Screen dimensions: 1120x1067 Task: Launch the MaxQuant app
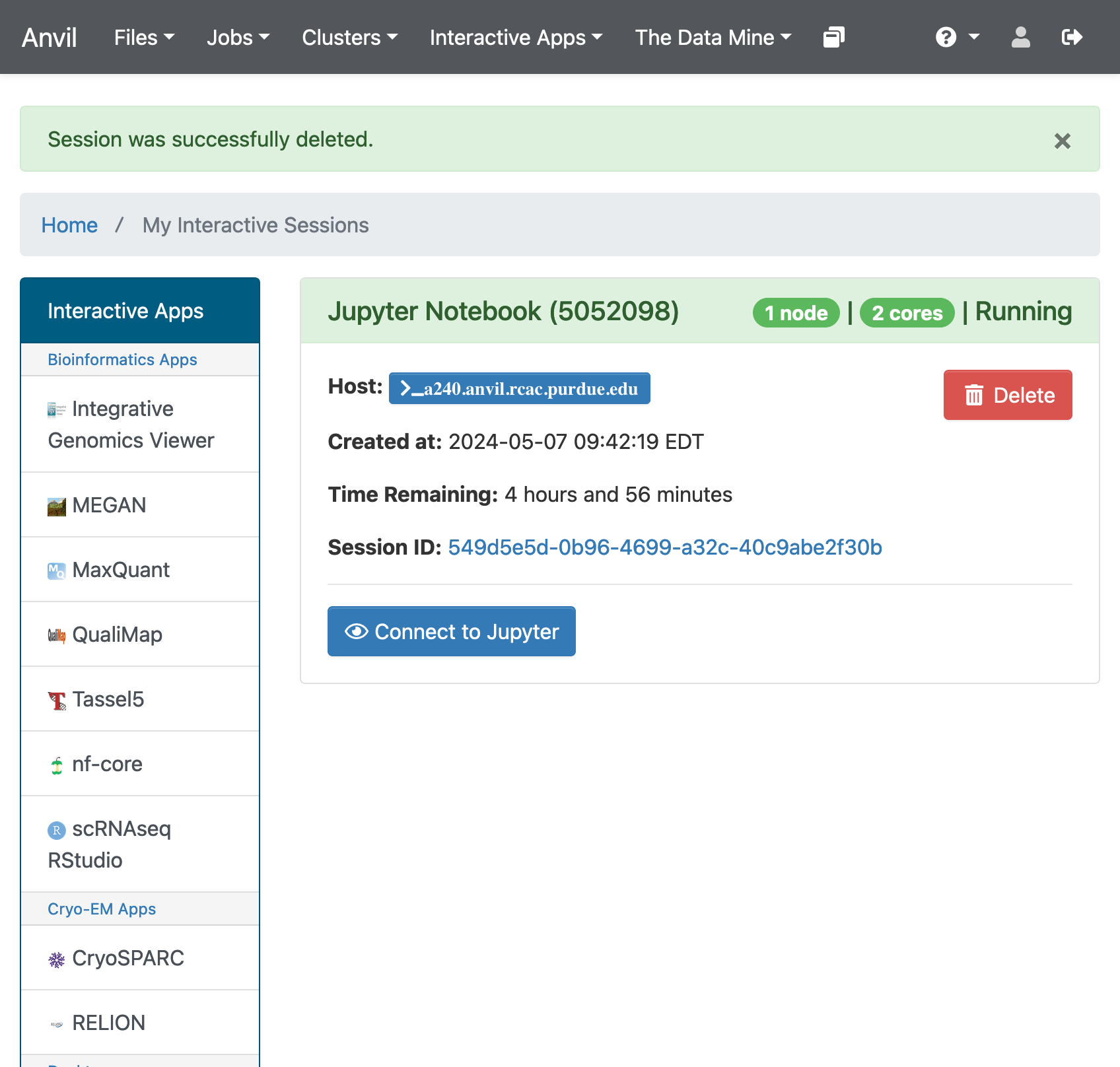click(121, 569)
